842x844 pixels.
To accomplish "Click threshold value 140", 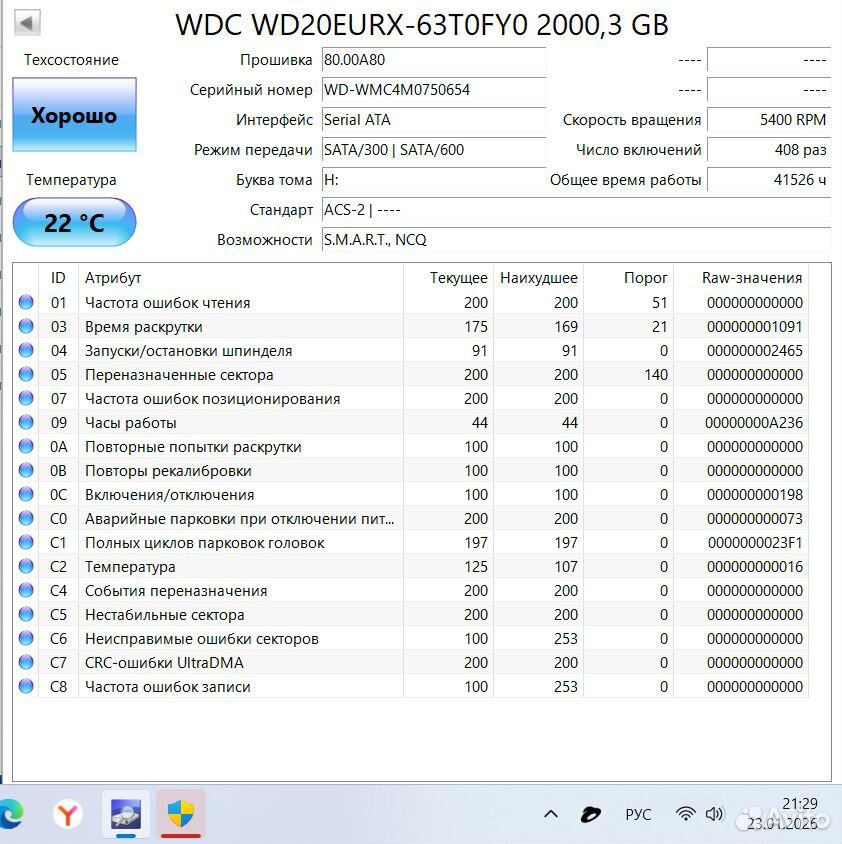I will tap(656, 375).
